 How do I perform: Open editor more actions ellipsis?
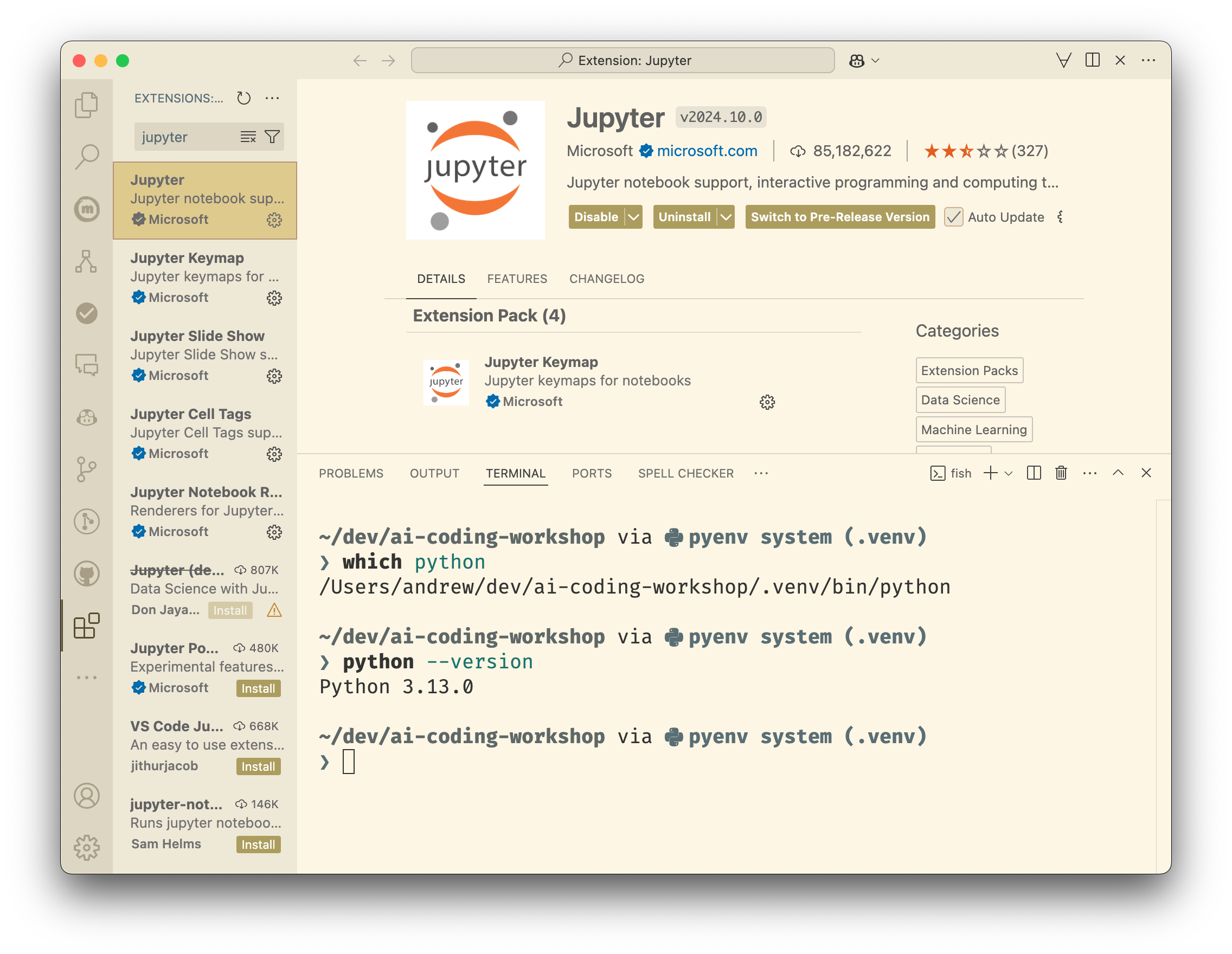click(x=1148, y=60)
